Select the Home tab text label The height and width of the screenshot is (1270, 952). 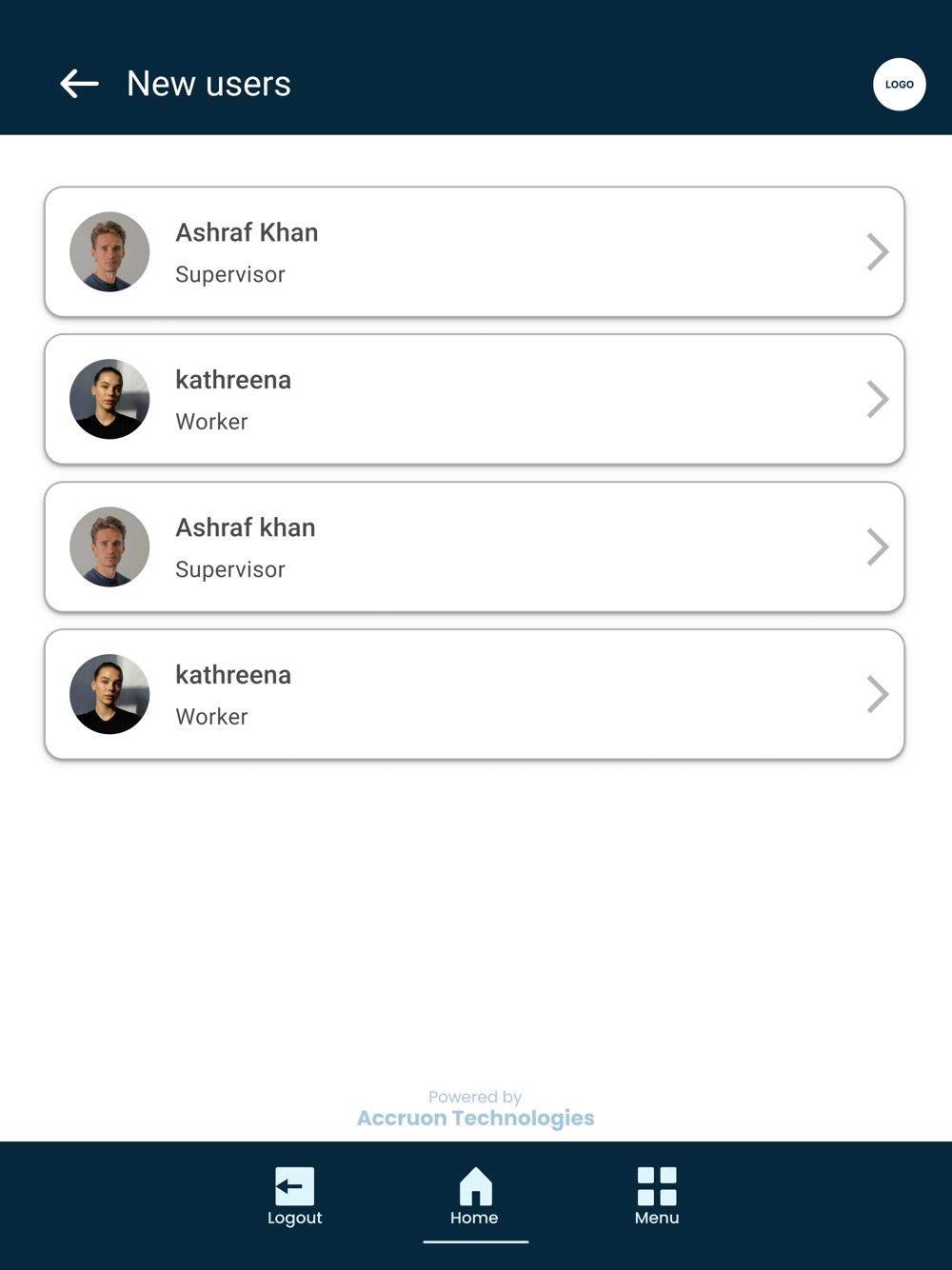(x=474, y=1218)
